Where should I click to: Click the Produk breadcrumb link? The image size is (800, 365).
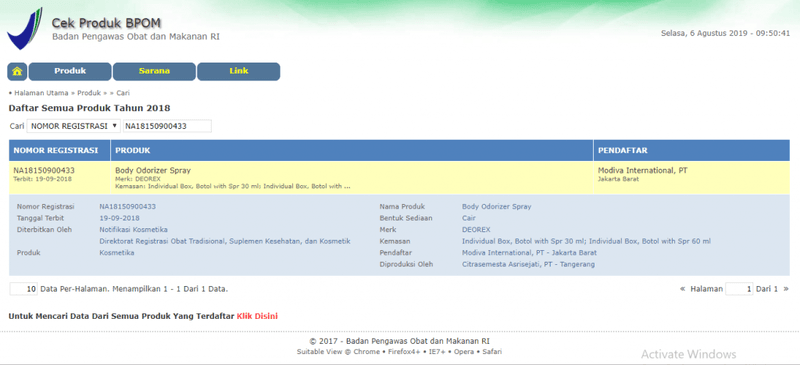pos(89,93)
